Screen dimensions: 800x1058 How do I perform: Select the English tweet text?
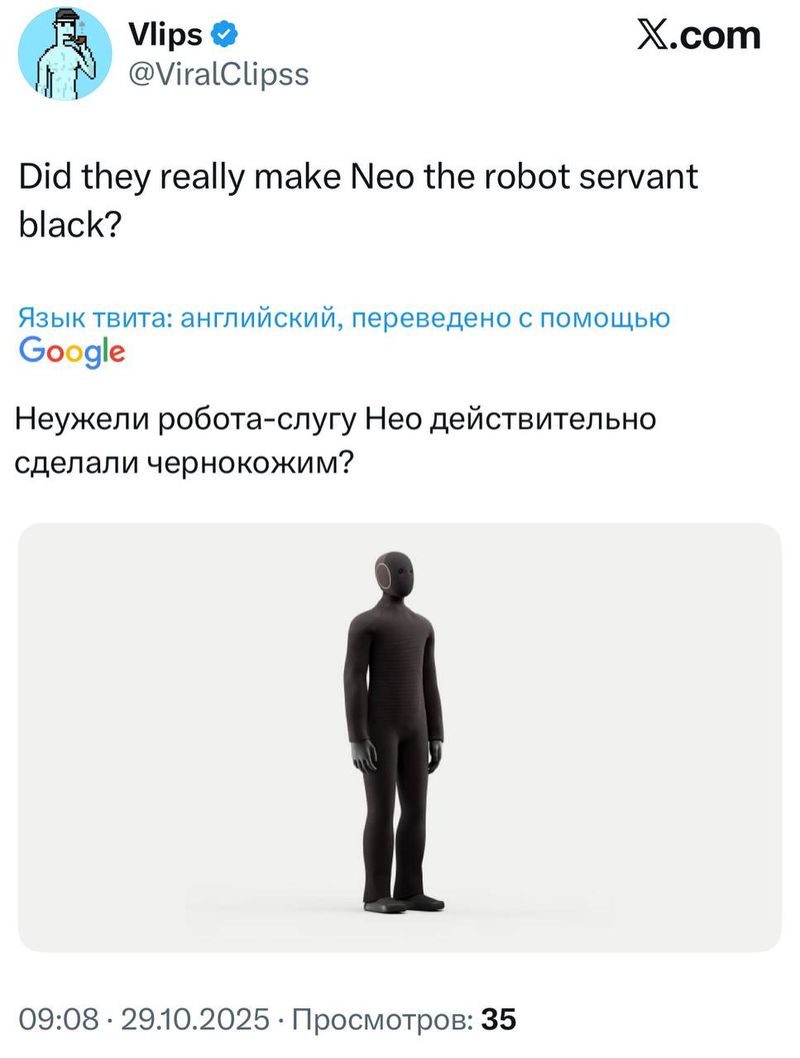coord(358,200)
